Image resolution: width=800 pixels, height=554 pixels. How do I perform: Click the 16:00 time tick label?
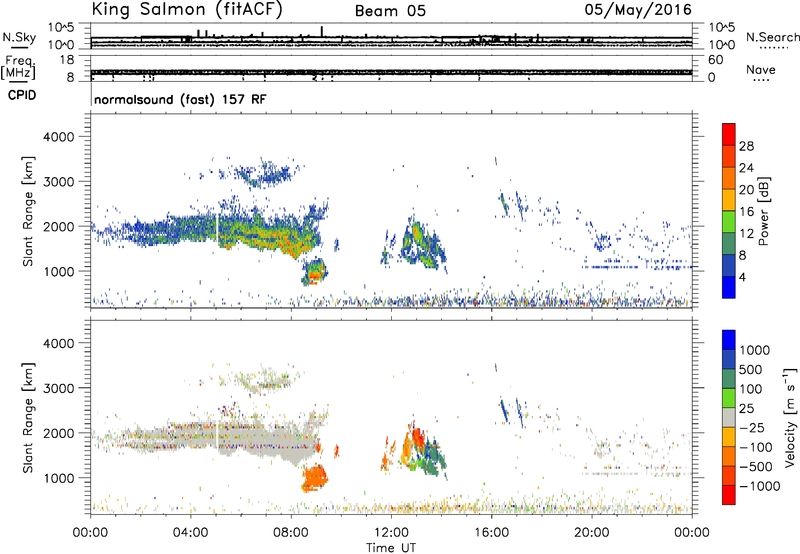491,533
